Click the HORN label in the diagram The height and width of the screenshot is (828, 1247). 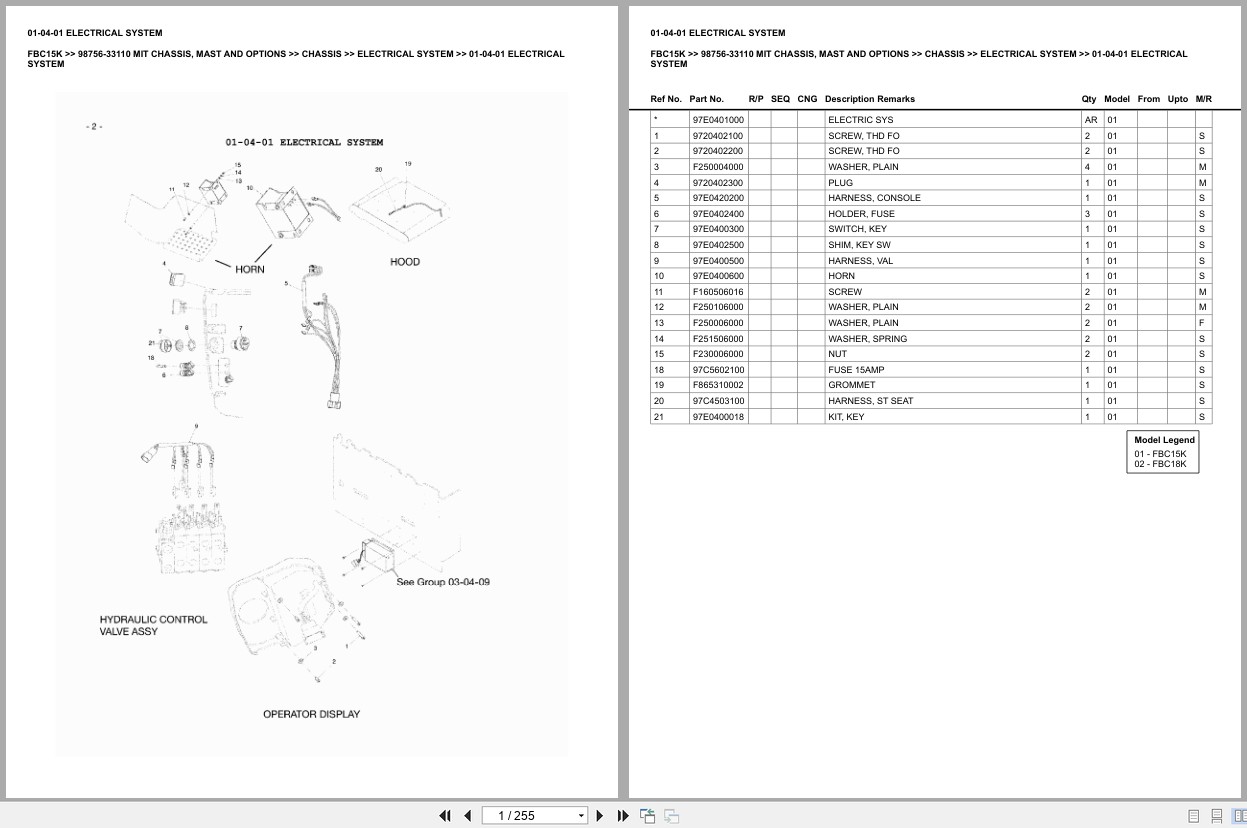click(x=250, y=269)
